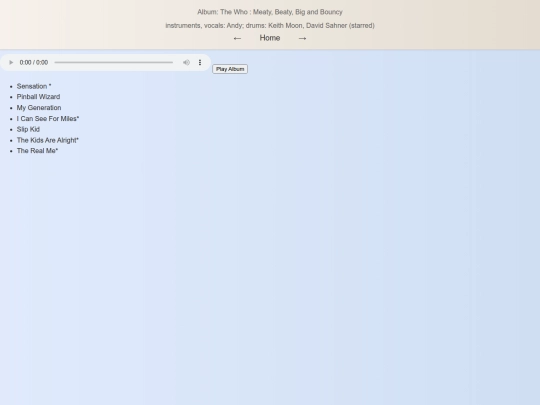
Task: Click the instruments and vocals credits line
Action: pos(270,25)
